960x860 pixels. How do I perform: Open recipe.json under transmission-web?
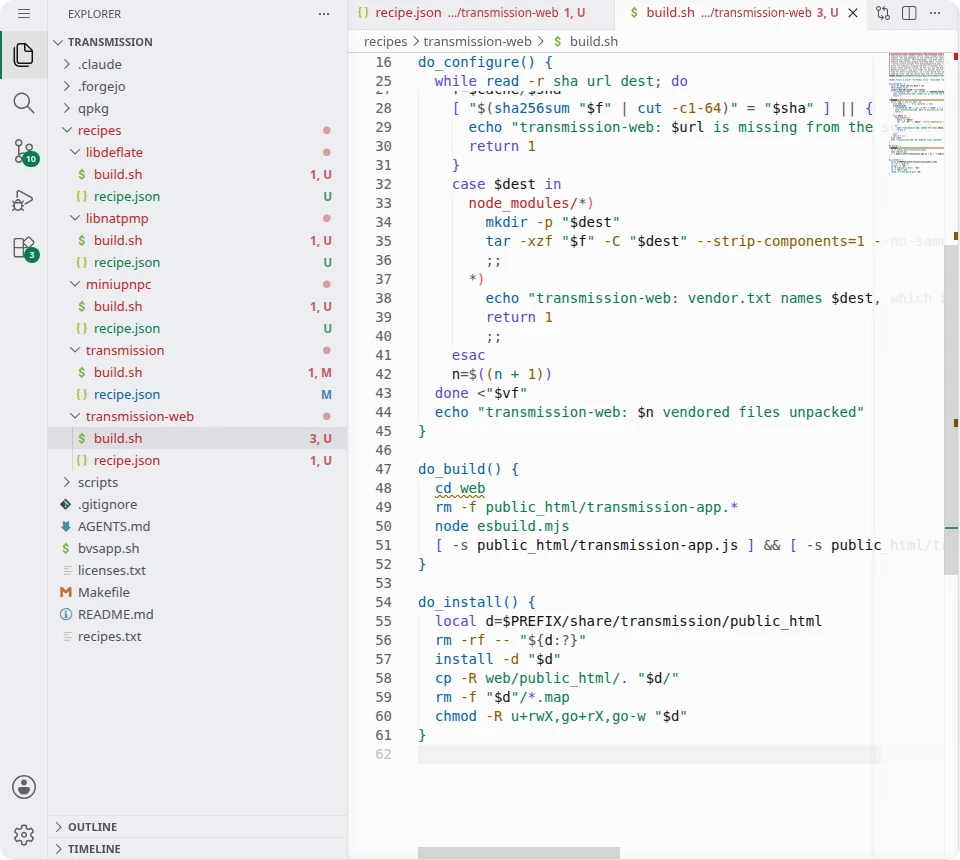click(x=197, y=460)
